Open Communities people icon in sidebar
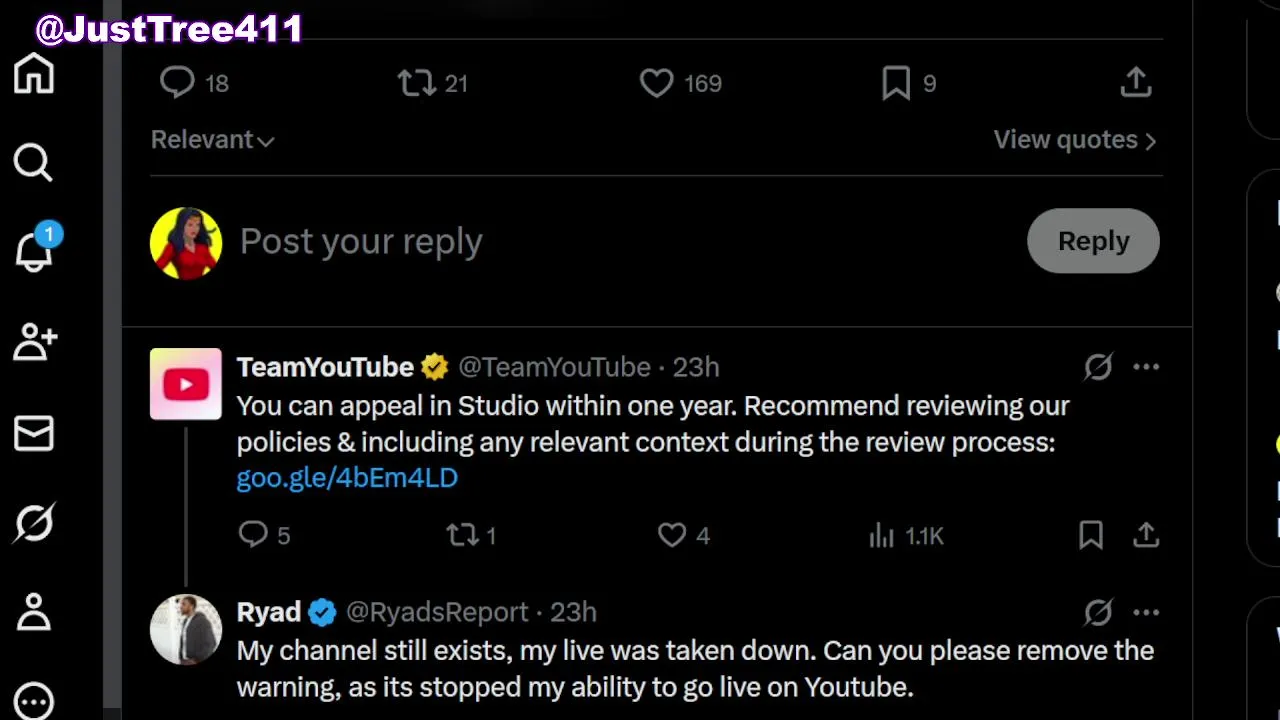This screenshot has height=720, width=1280. click(x=34, y=342)
